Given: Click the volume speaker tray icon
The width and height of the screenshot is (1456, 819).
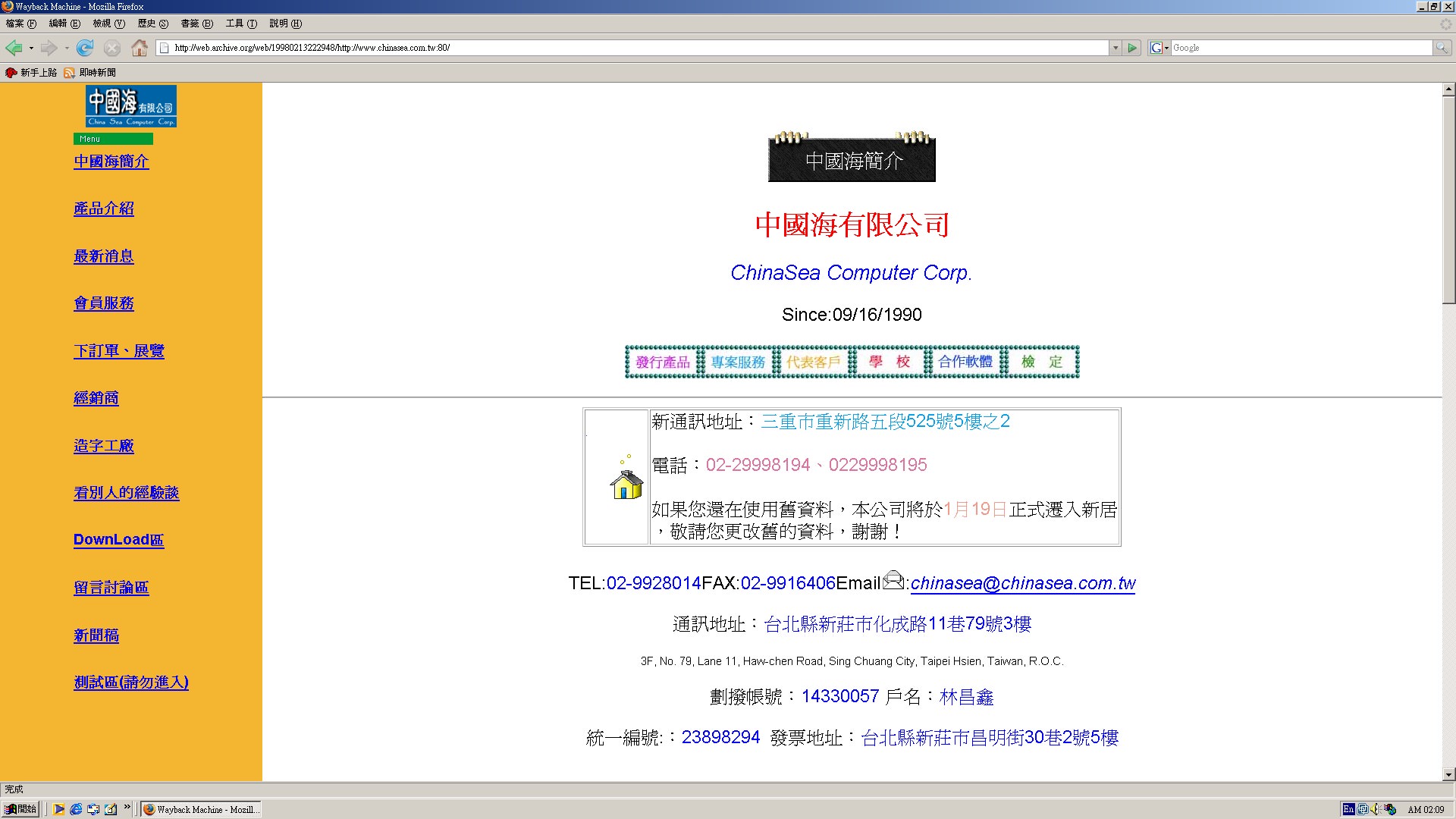Looking at the screenshot, I should (1376, 809).
